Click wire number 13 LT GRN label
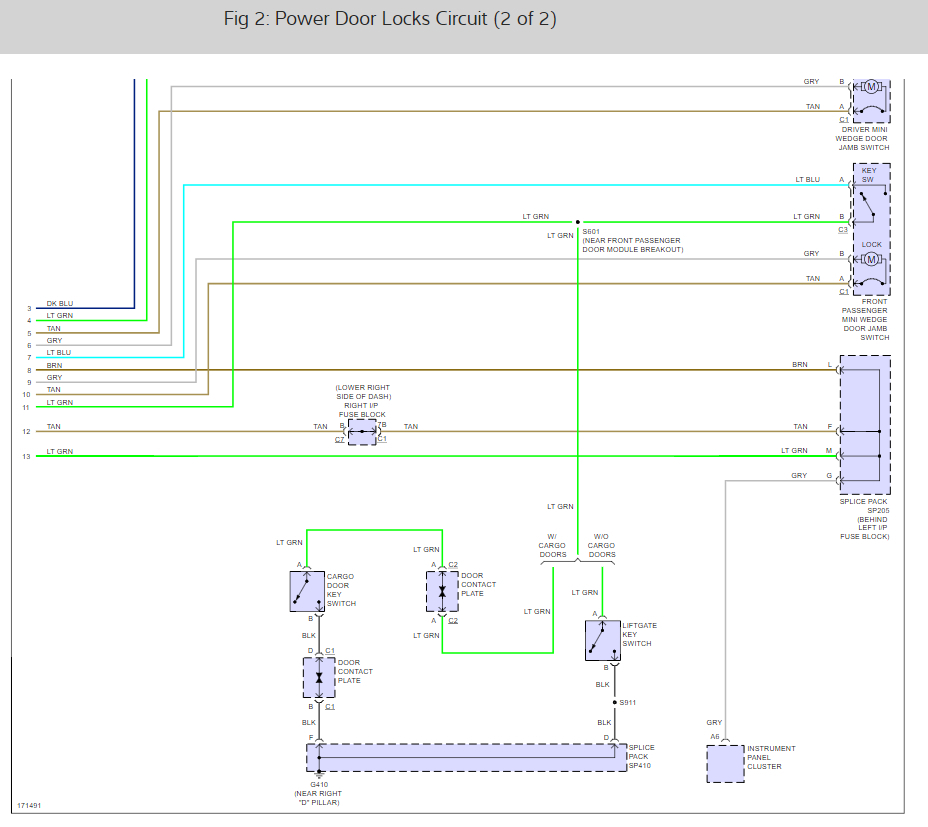928x827 pixels. pyautogui.click(x=59, y=452)
